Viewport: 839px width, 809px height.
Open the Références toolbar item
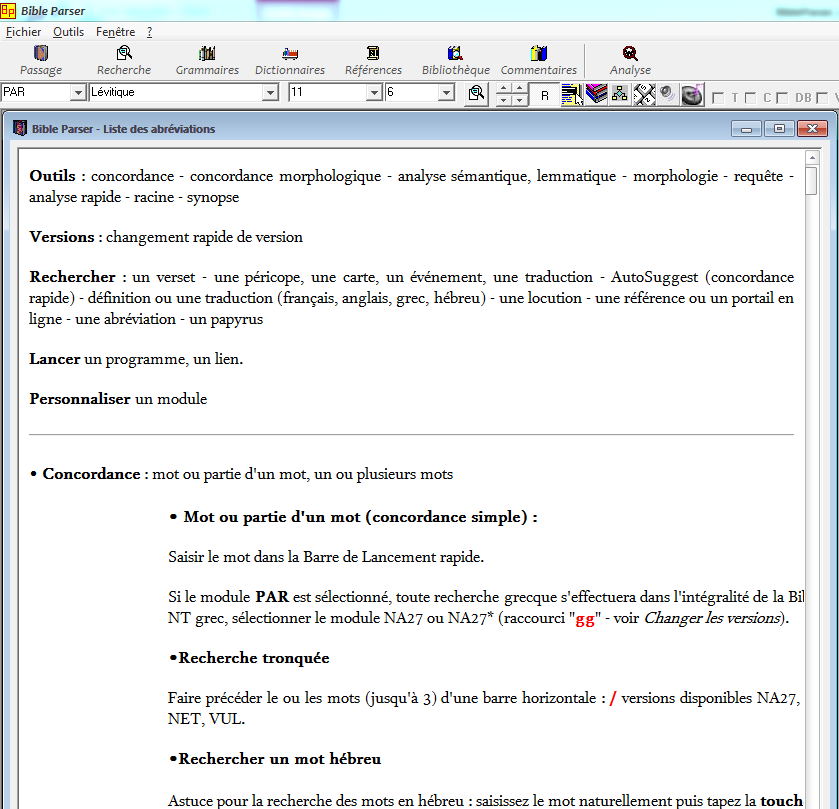tap(373, 60)
